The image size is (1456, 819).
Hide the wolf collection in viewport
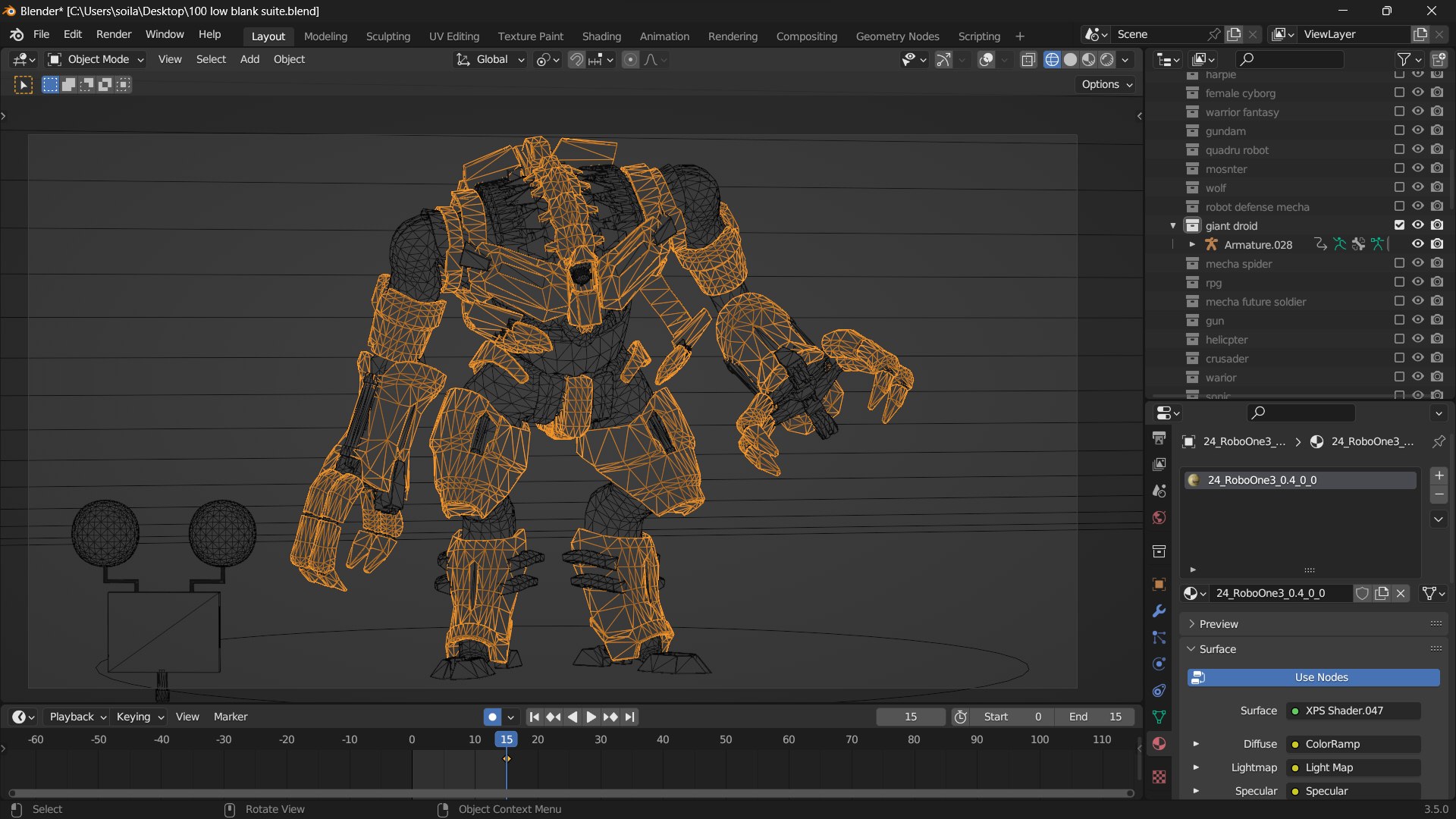[1417, 187]
